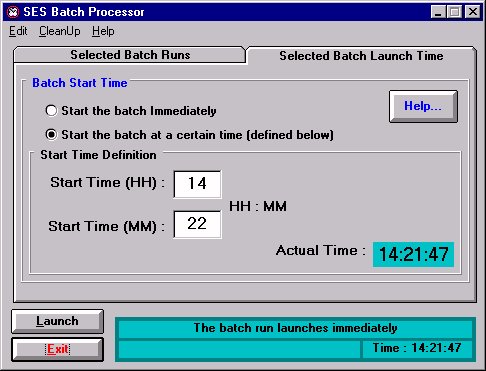Viewport: 486px width, 371px height.
Task: Minimize the SES Batch Processor window
Action: tap(438, 12)
